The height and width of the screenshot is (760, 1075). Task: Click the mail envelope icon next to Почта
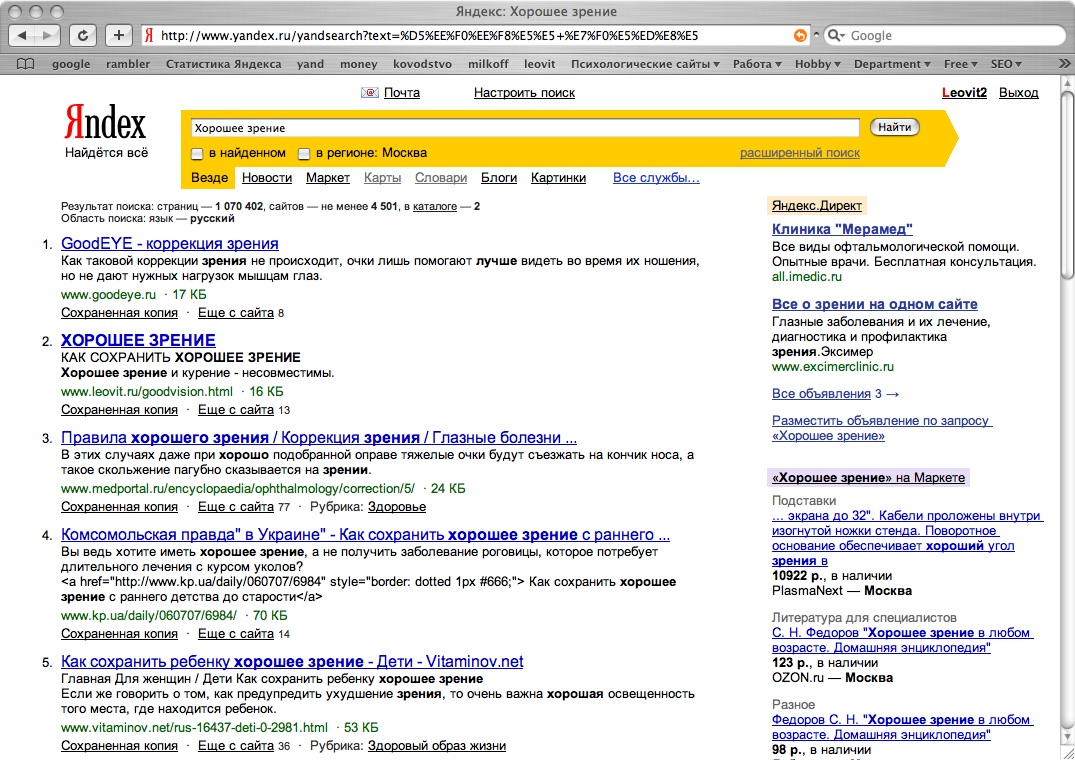pos(370,93)
